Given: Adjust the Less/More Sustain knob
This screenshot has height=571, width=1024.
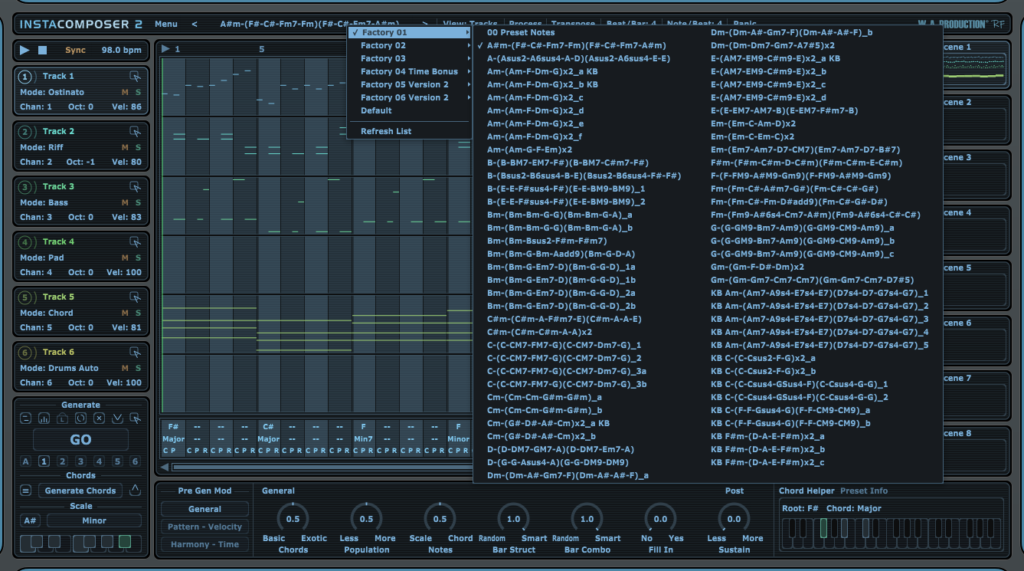Looking at the screenshot, I should pyautogui.click(x=734, y=519).
